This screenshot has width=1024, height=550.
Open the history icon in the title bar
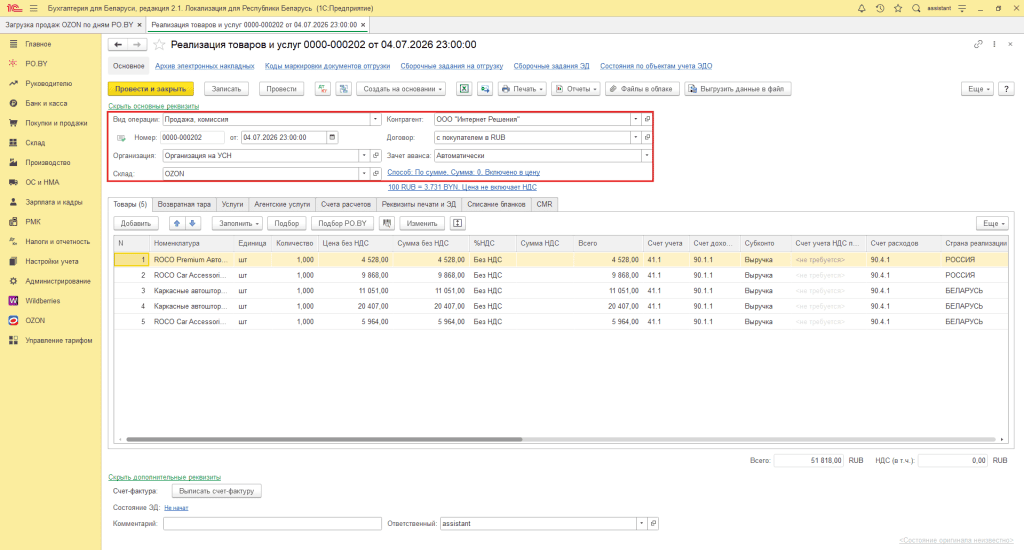[x=880, y=8]
